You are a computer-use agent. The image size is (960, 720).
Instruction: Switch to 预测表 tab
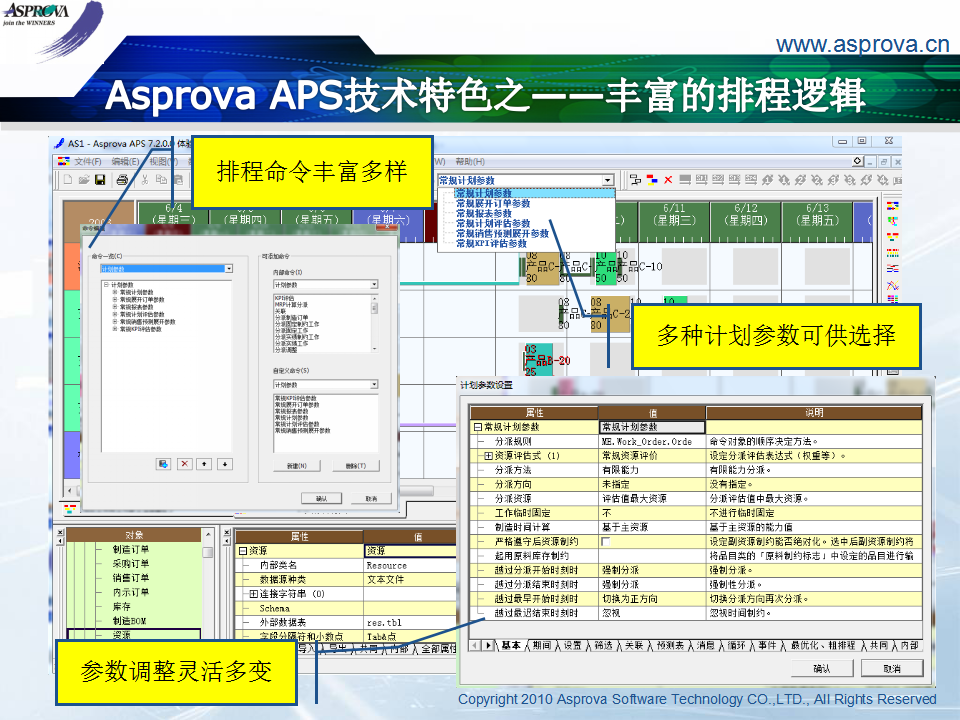[670, 645]
